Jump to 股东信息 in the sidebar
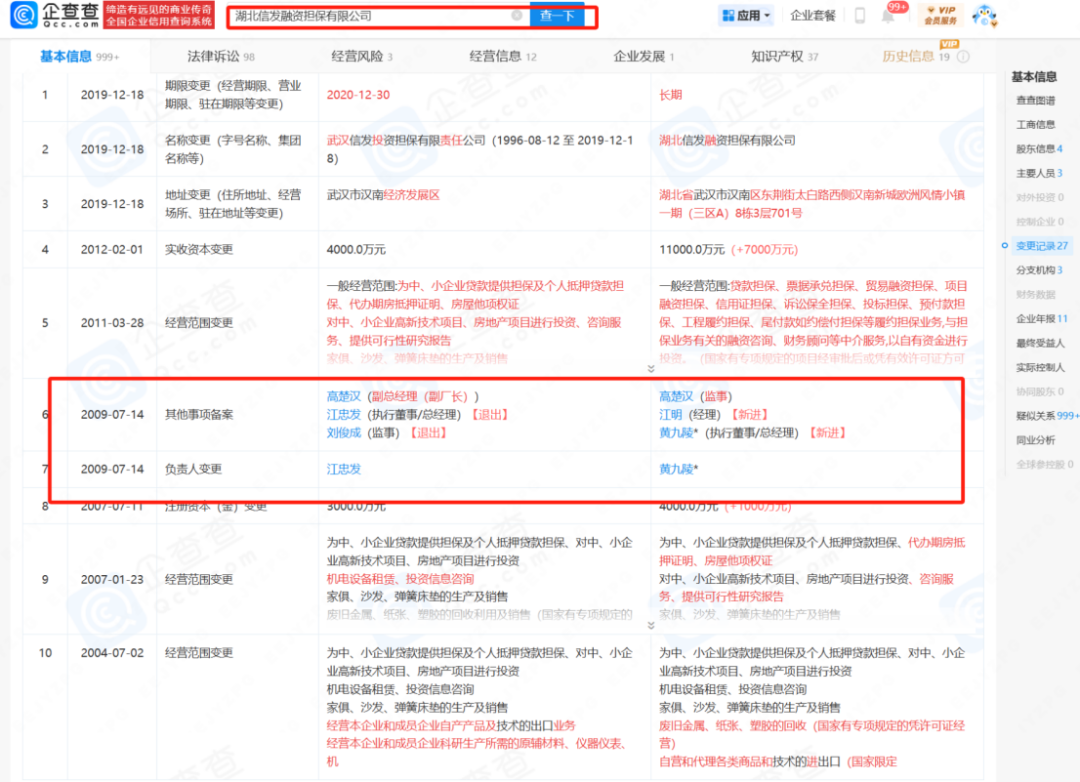1080x782 pixels. click(x=1035, y=149)
